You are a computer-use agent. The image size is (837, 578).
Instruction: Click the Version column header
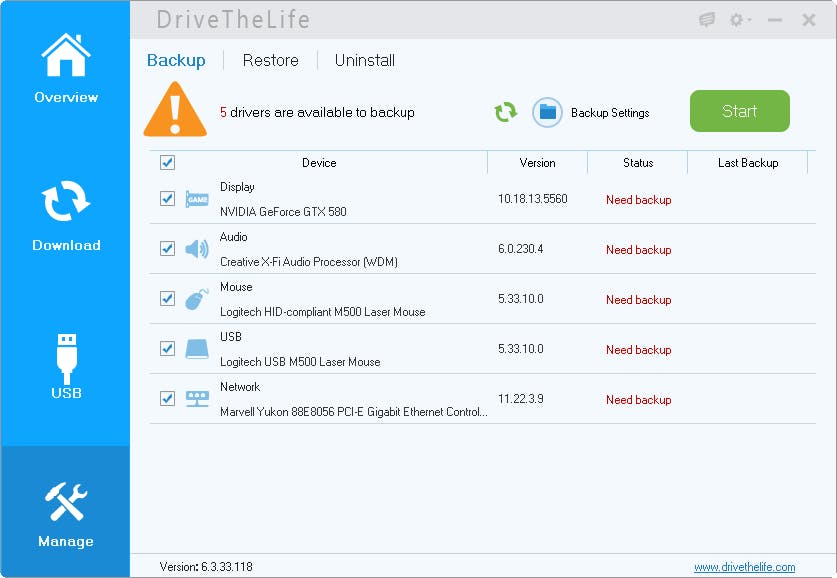click(x=537, y=163)
